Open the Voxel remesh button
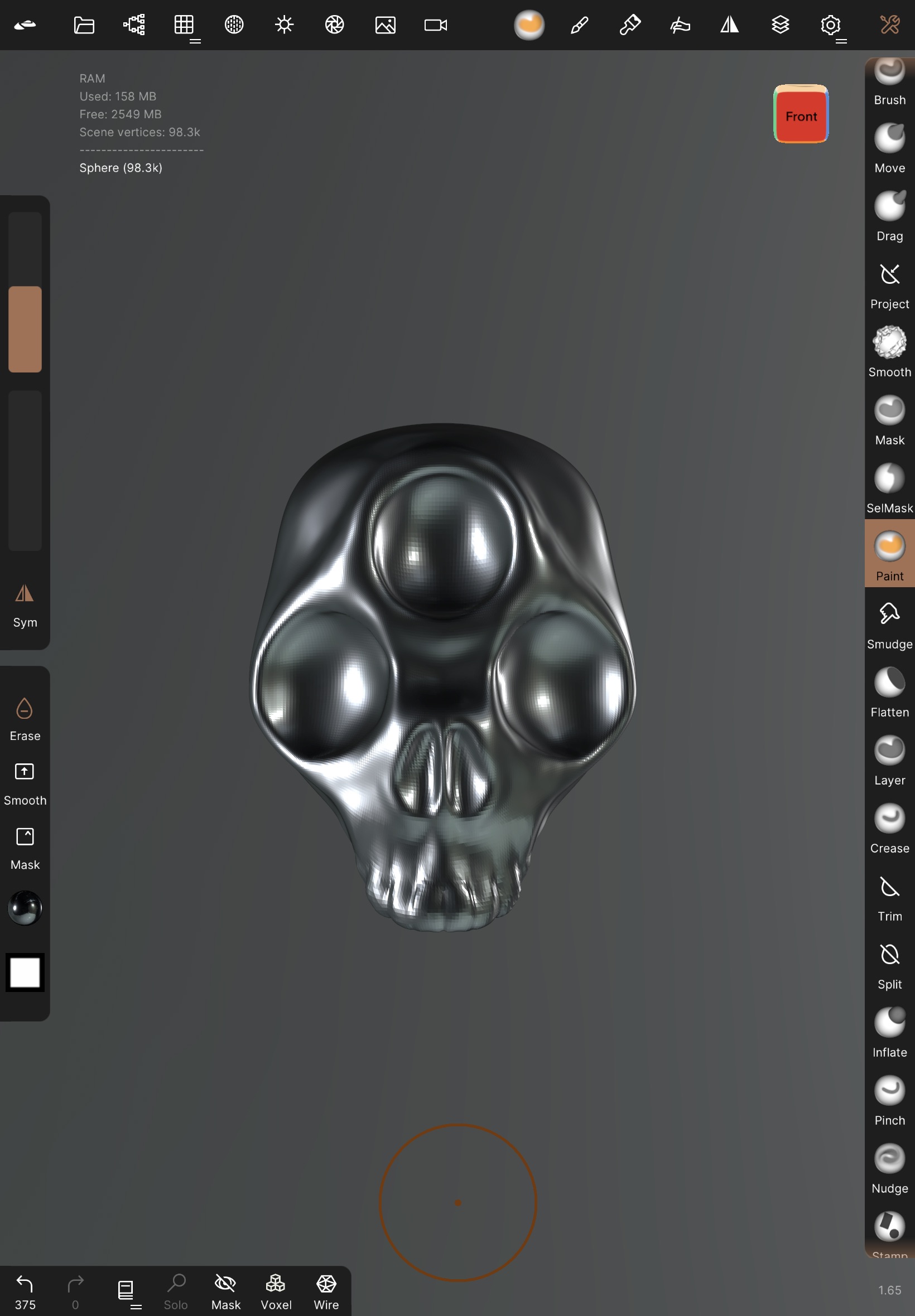 276,1291
